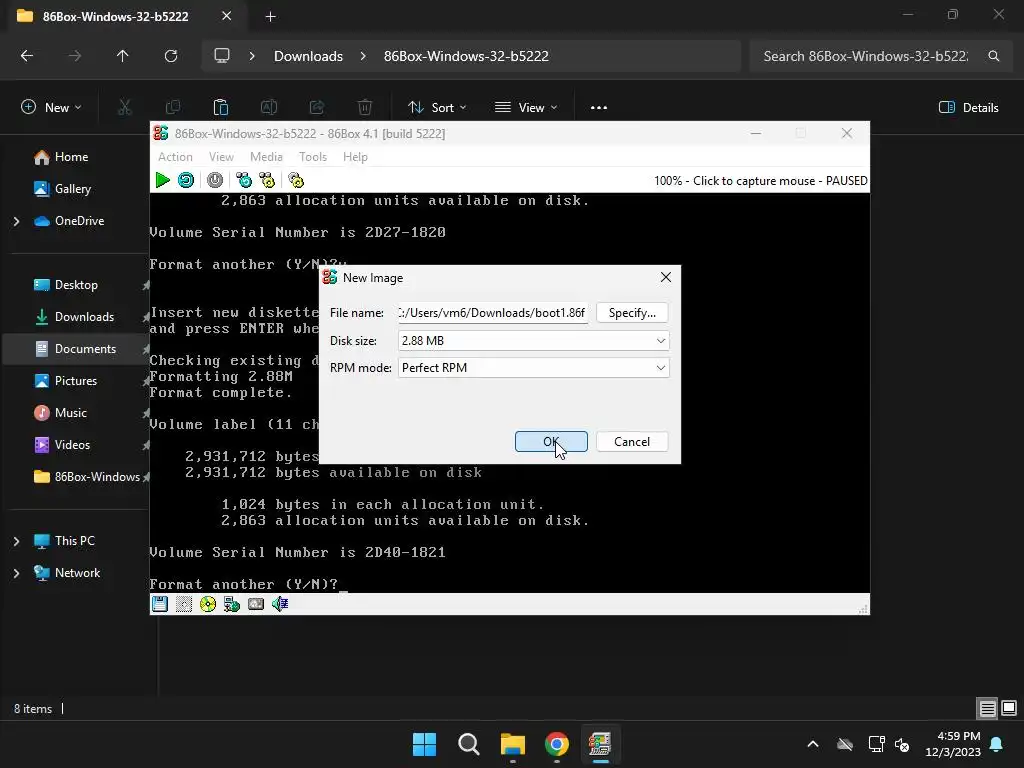
Task: Expand the OneDrive tree node
Action: tap(16, 221)
